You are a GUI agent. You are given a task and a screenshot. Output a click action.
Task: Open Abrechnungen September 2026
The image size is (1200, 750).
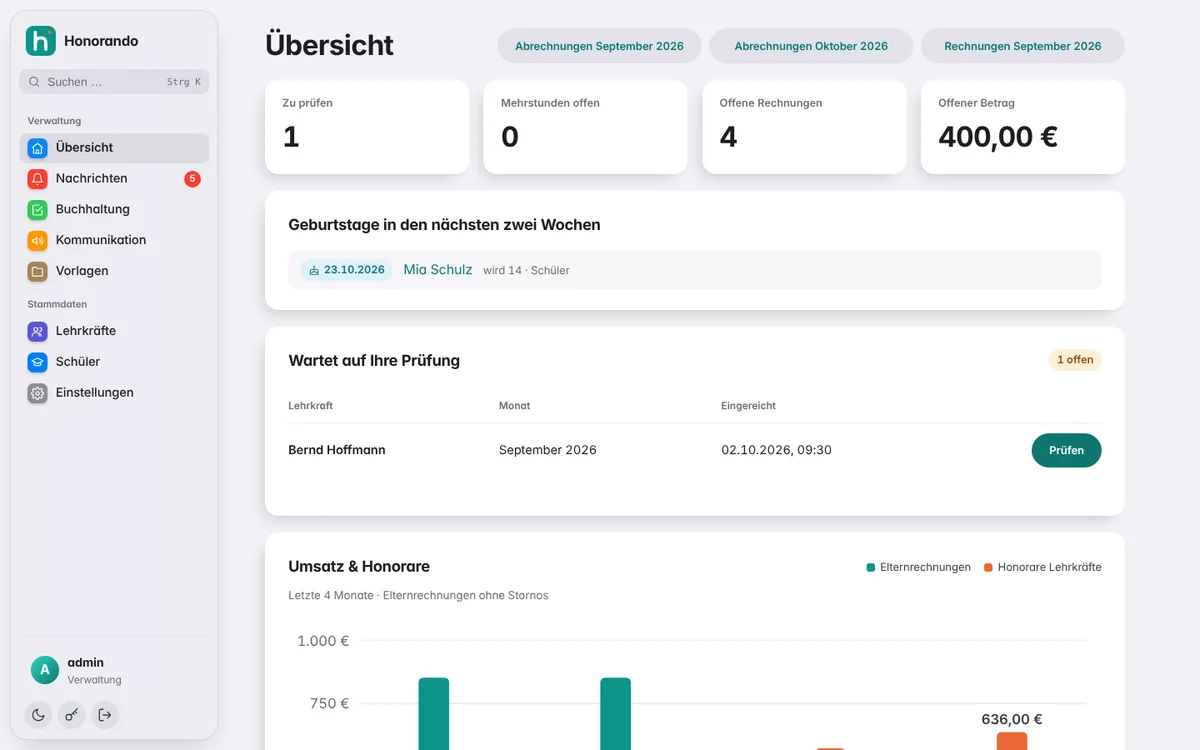[x=599, y=46]
